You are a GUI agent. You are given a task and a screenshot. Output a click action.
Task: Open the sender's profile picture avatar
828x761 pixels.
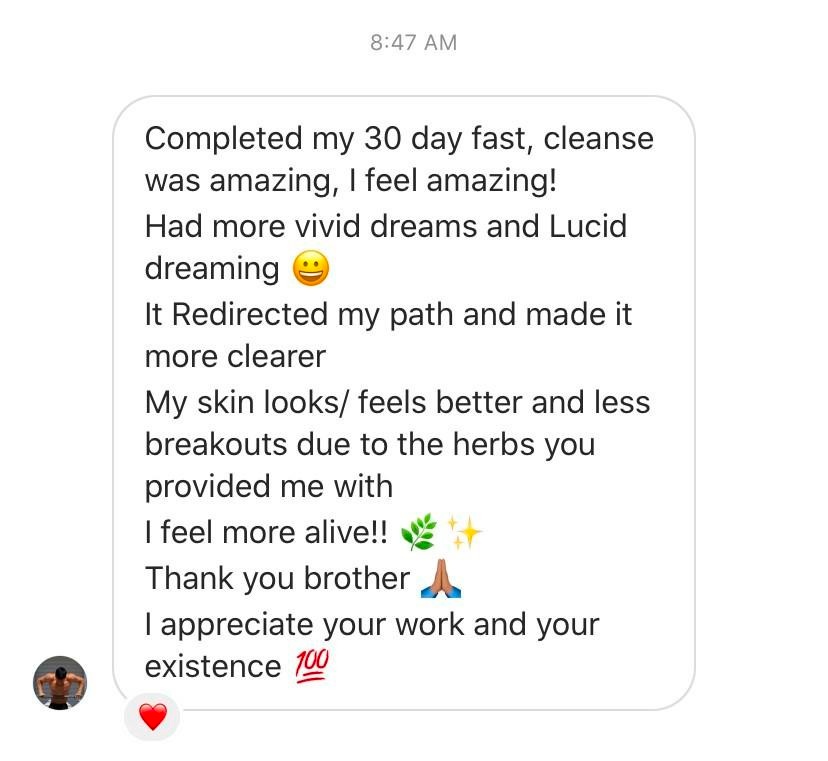click(60, 683)
